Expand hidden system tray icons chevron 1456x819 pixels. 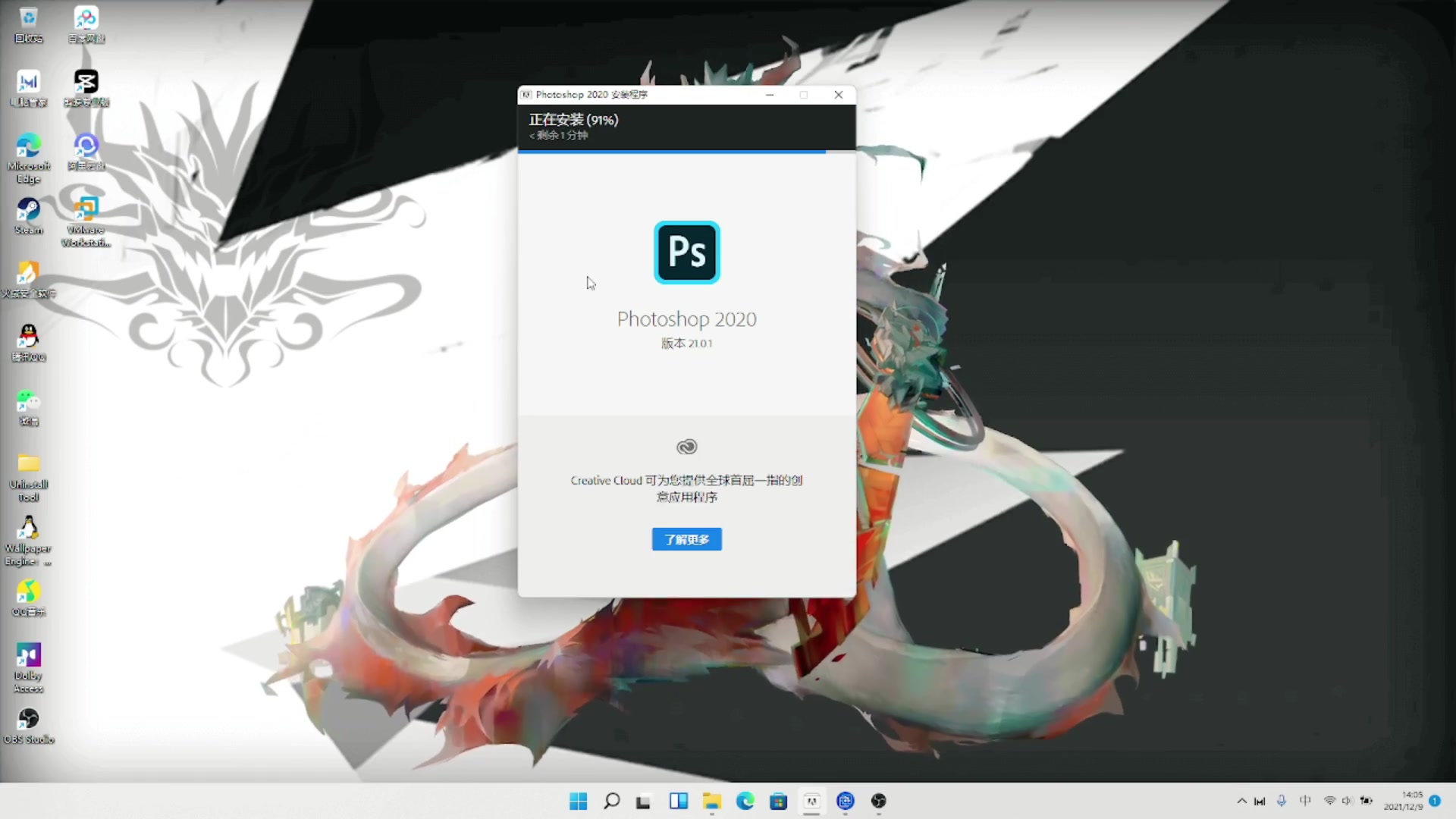coord(1241,801)
